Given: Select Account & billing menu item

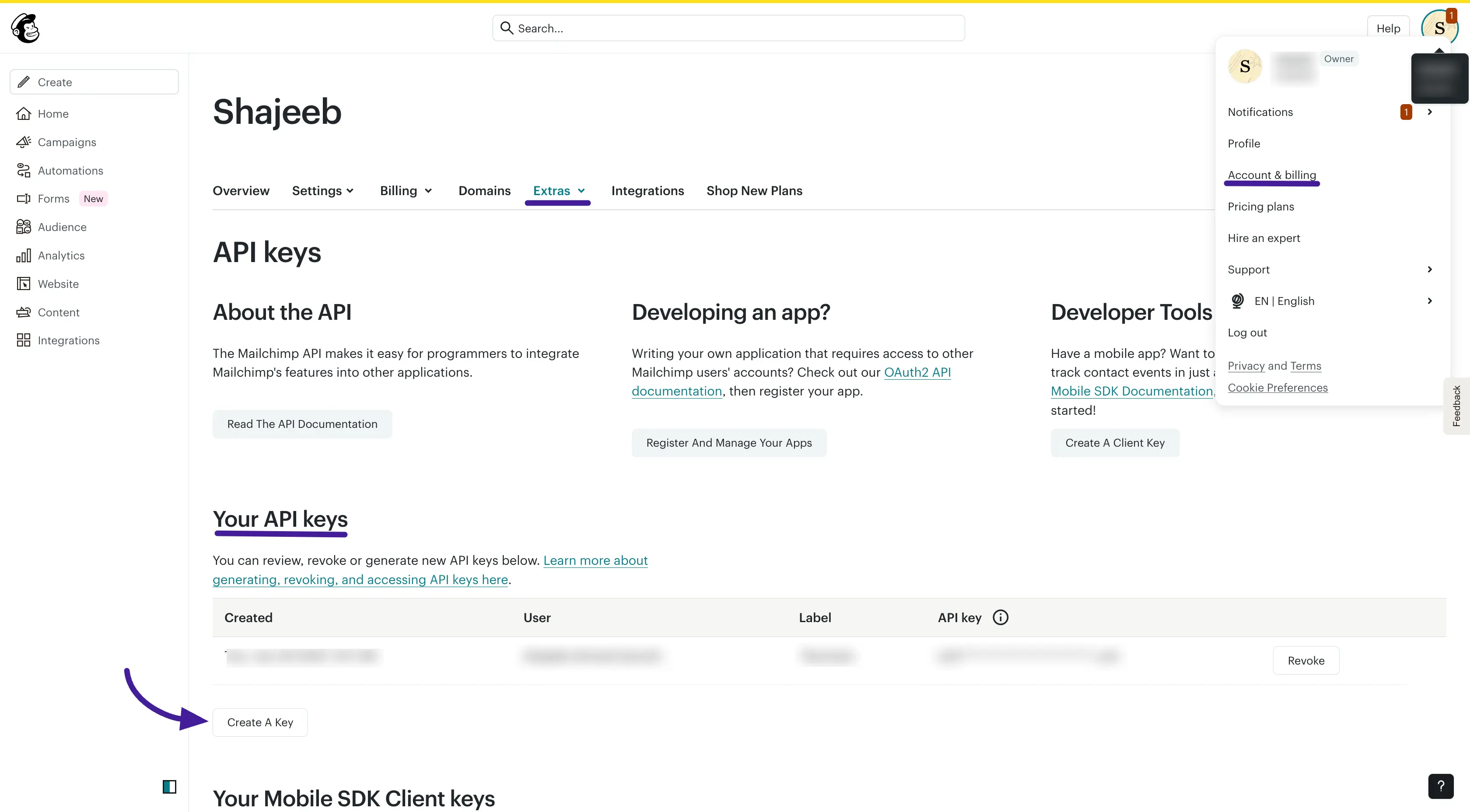Looking at the screenshot, I should coord(1271,175).
